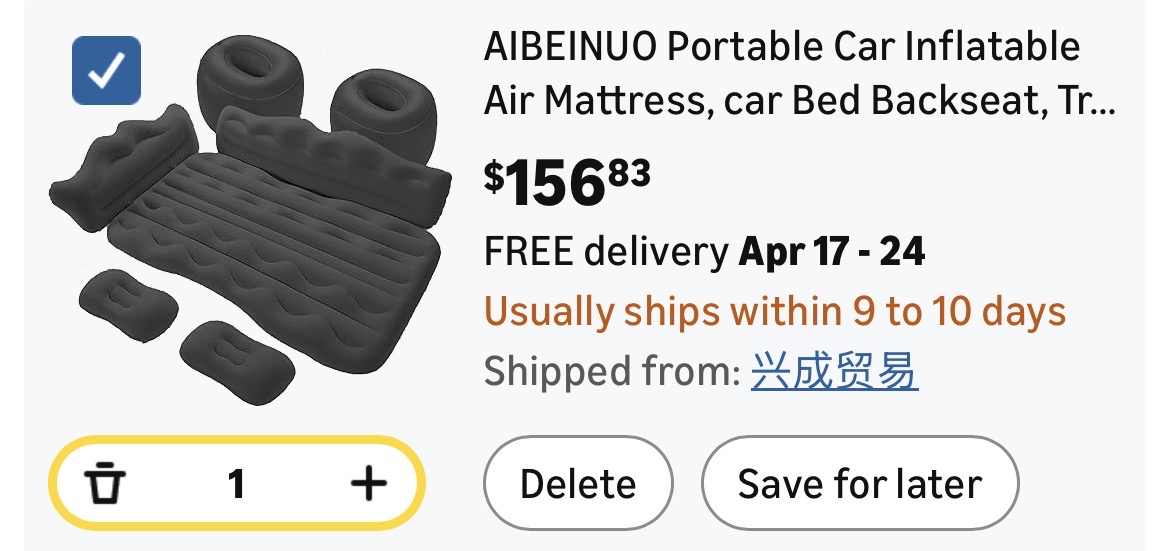This screenshot has height=551, width=1170.
Task: Click the dollar sign before the price
Action: (494, 176)
